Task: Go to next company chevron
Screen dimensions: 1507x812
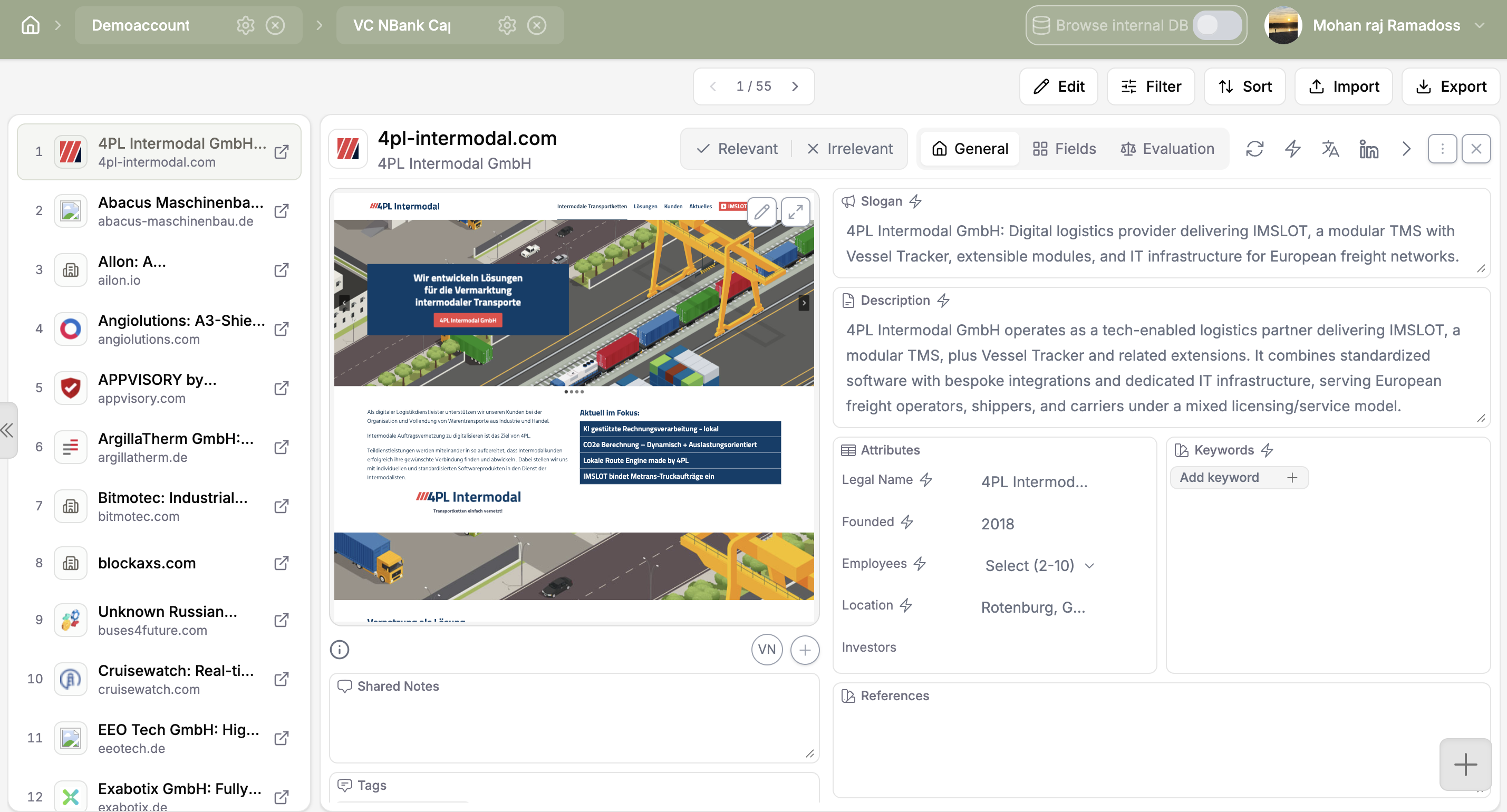Action: 1406,149
